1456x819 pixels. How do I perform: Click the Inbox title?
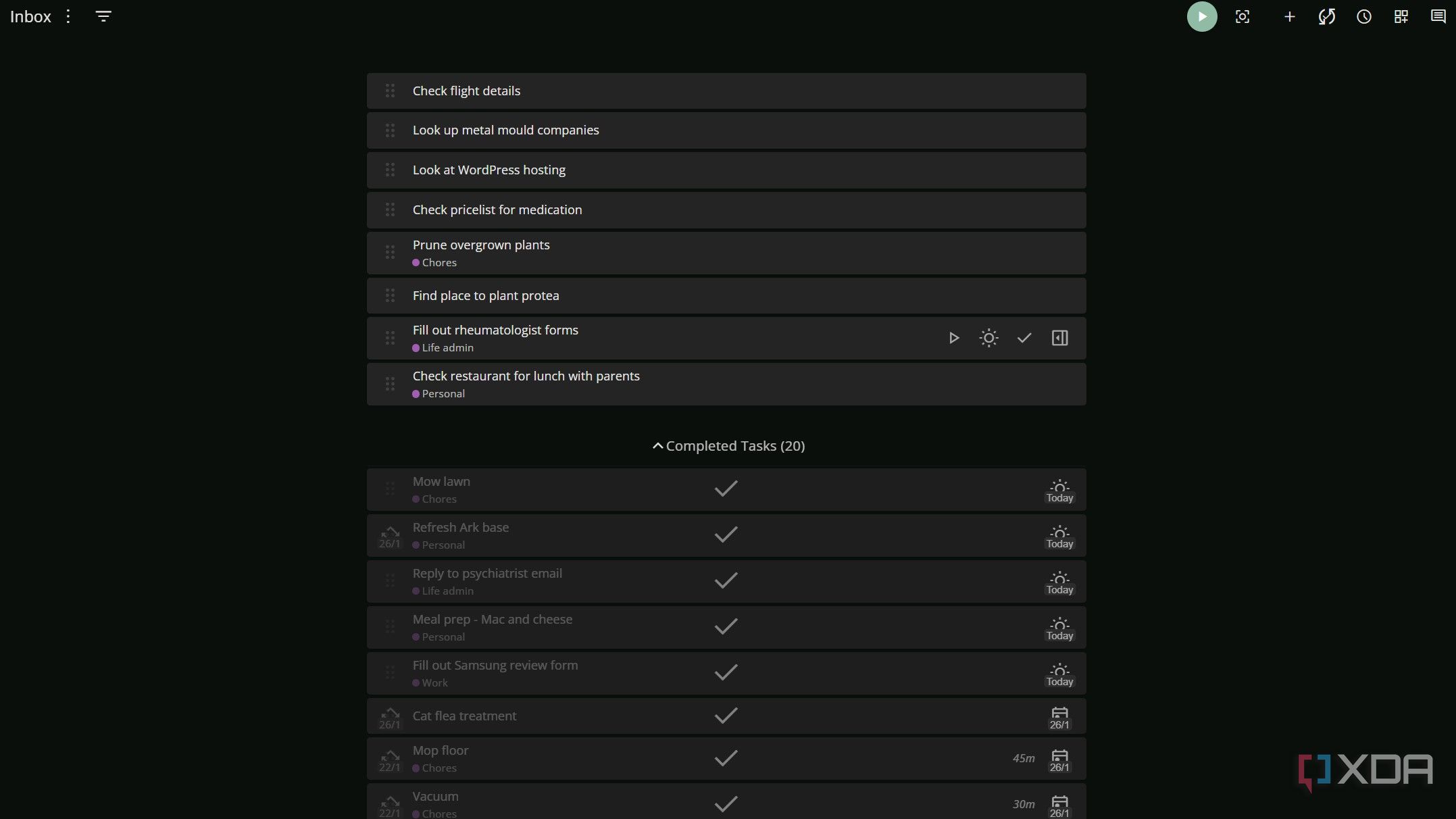pos(30,16)
